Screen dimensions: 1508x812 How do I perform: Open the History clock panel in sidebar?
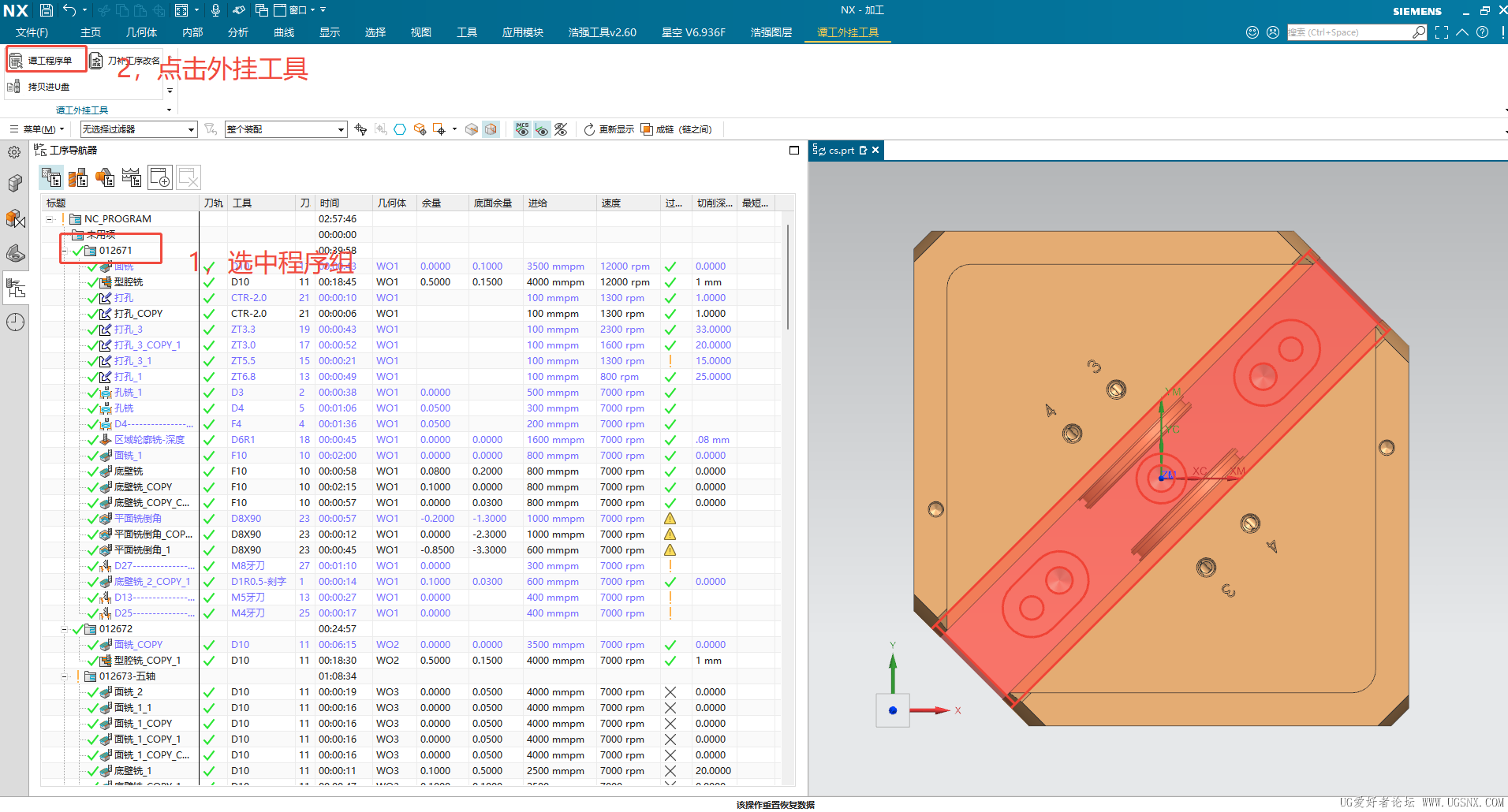pyautogui.click(x=15, y=322)
